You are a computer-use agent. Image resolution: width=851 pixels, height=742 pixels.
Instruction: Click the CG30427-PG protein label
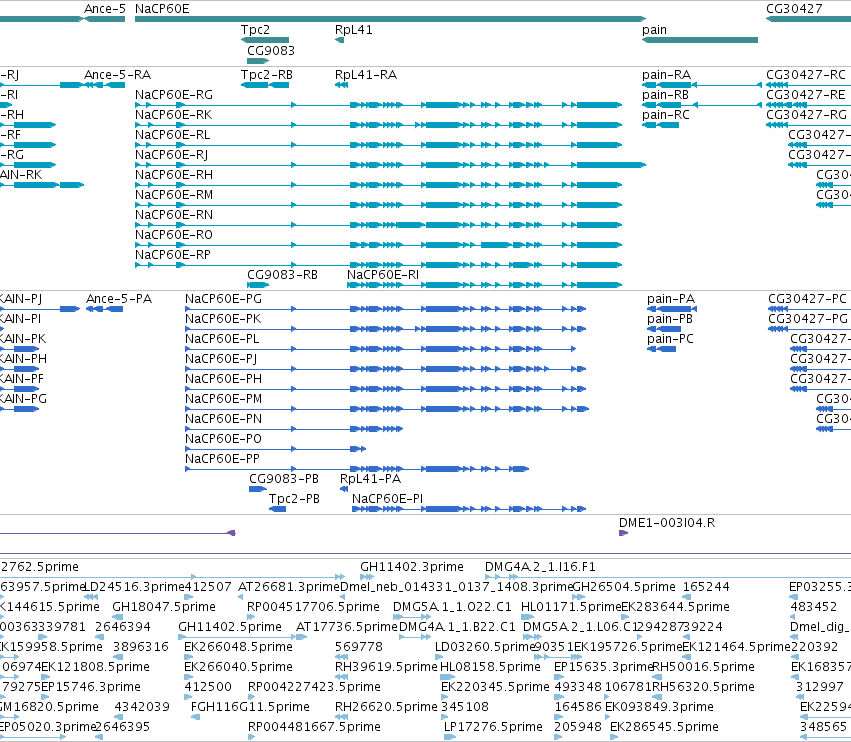[808, 319]
